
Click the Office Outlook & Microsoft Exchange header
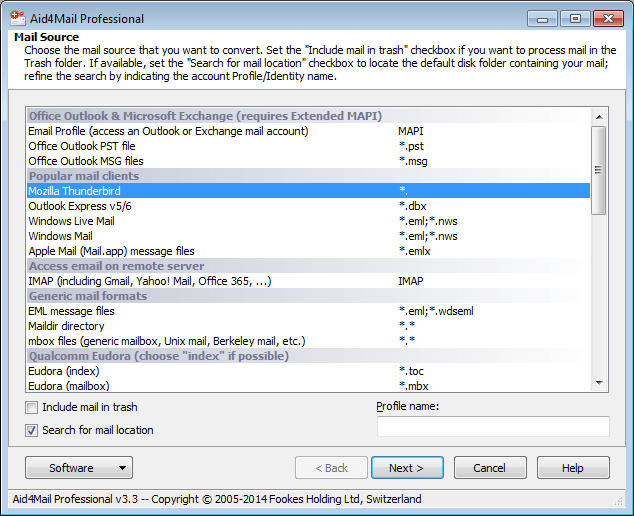coord(308,116)
